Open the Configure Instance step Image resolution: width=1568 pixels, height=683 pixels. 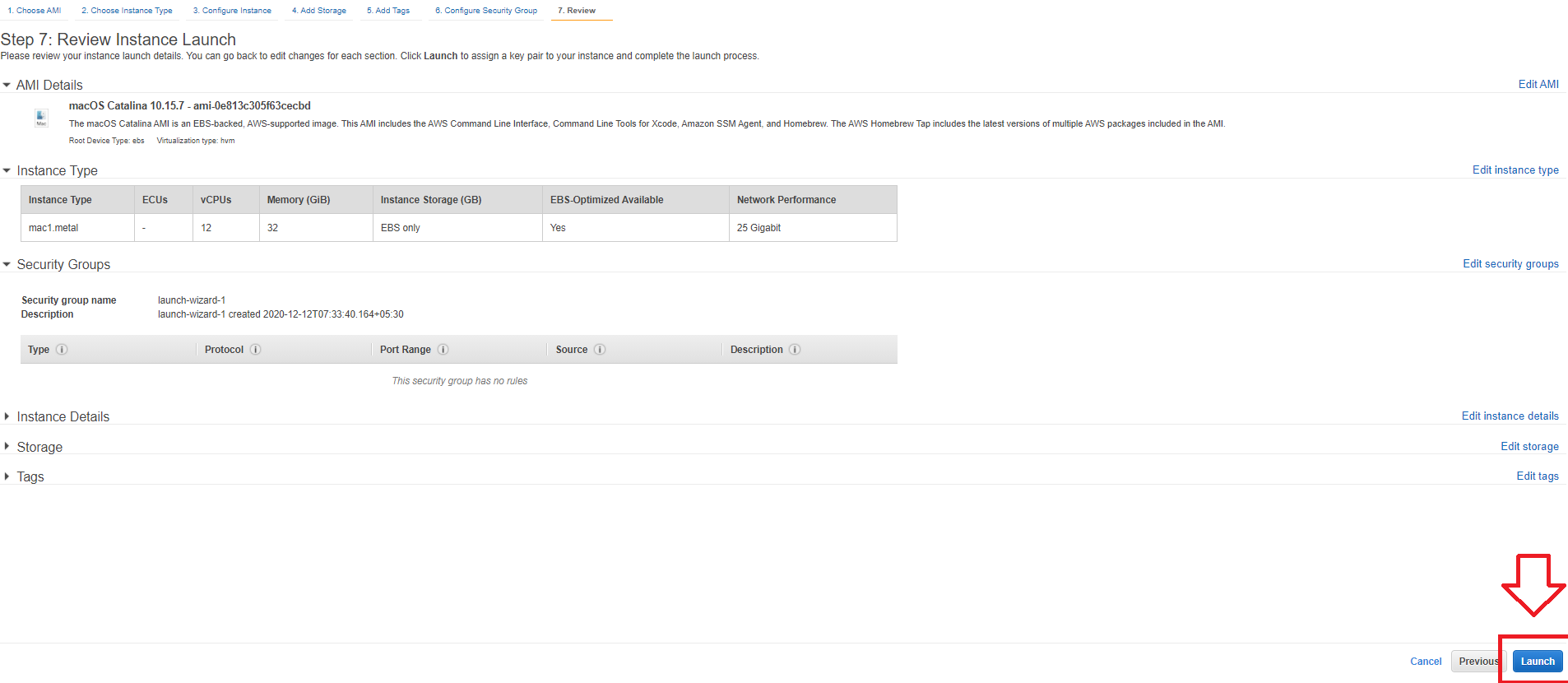click(232, 10)
